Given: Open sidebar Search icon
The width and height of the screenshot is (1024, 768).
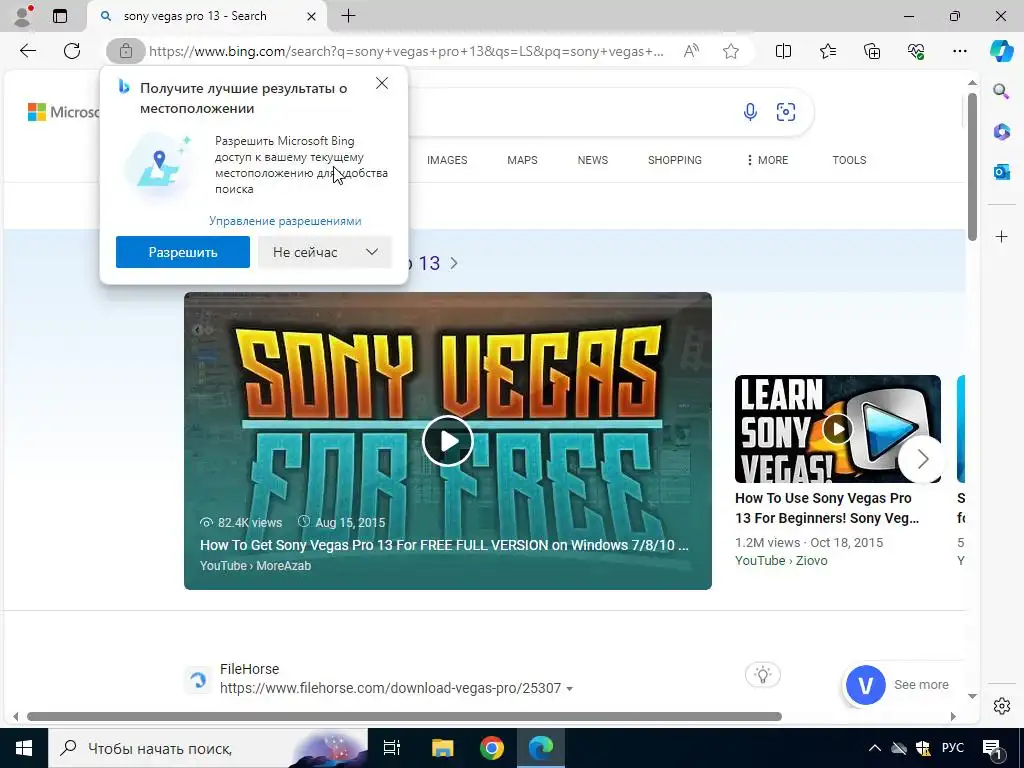Looking at the screenshot, I should (x=1001, y=91).
